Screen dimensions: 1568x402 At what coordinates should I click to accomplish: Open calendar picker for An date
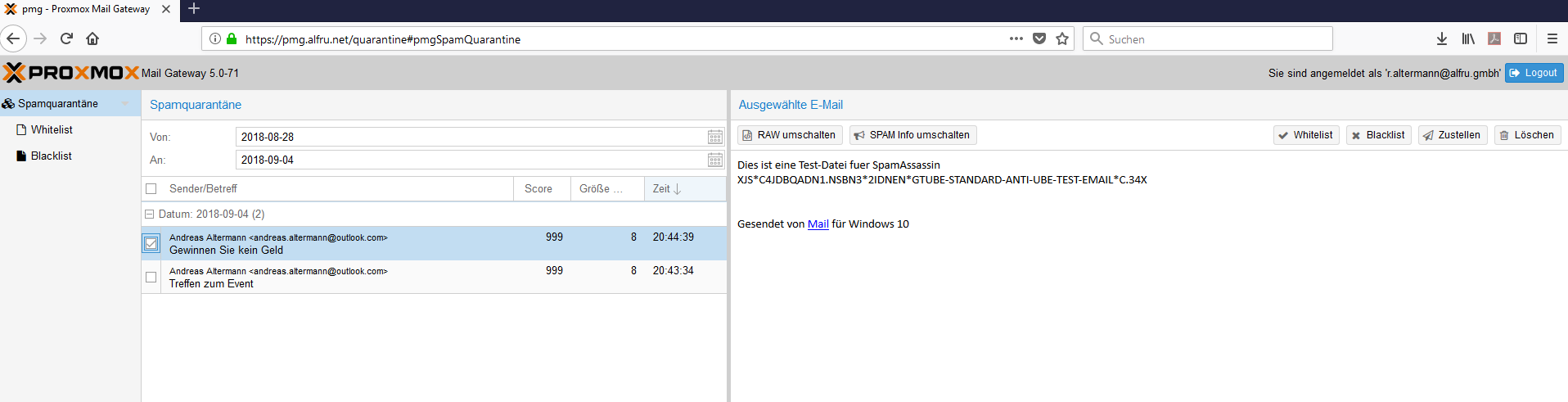pyautogui.click(x=714, y=160)
